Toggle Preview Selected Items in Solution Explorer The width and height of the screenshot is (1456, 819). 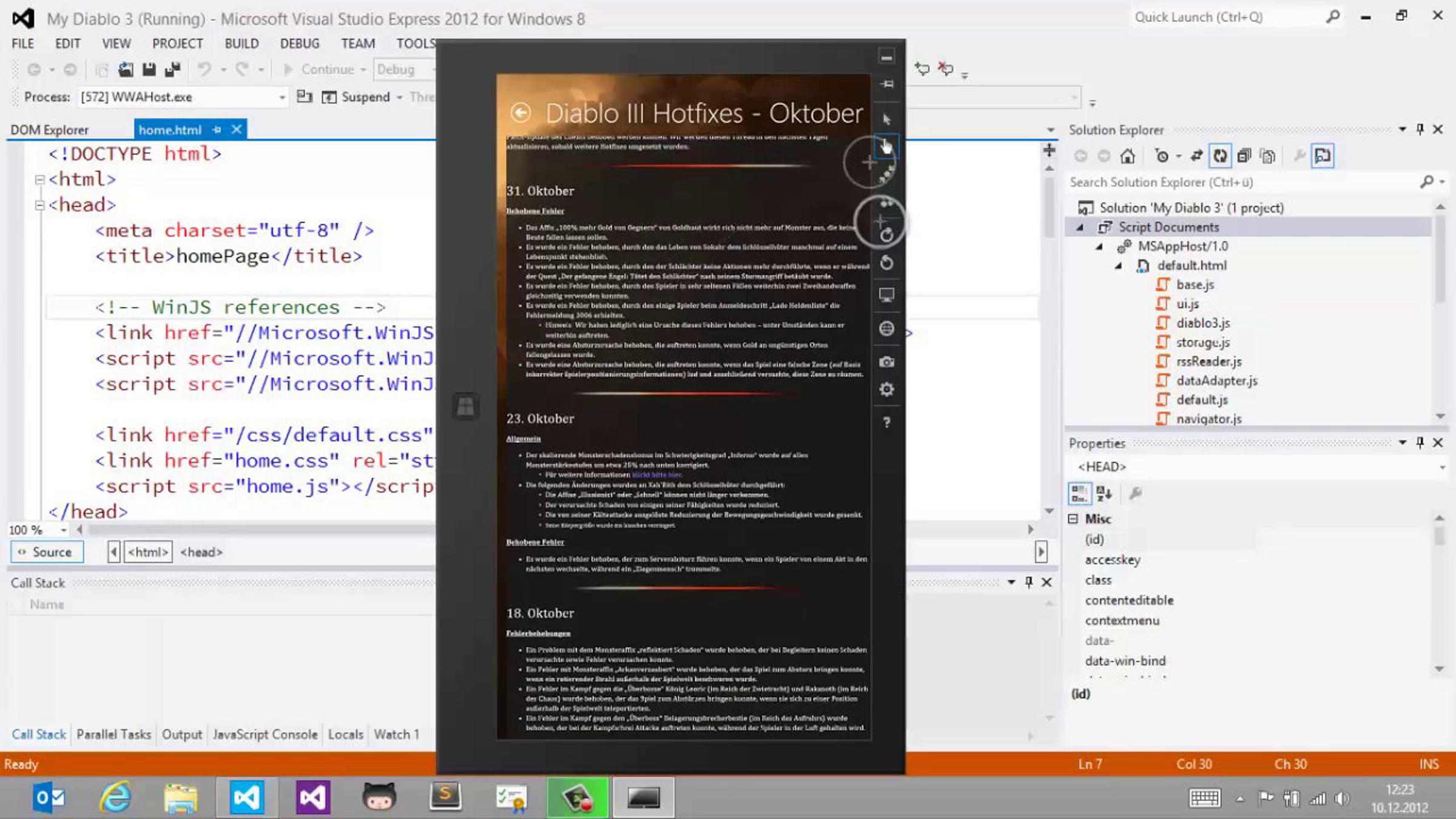point(1323,156)
